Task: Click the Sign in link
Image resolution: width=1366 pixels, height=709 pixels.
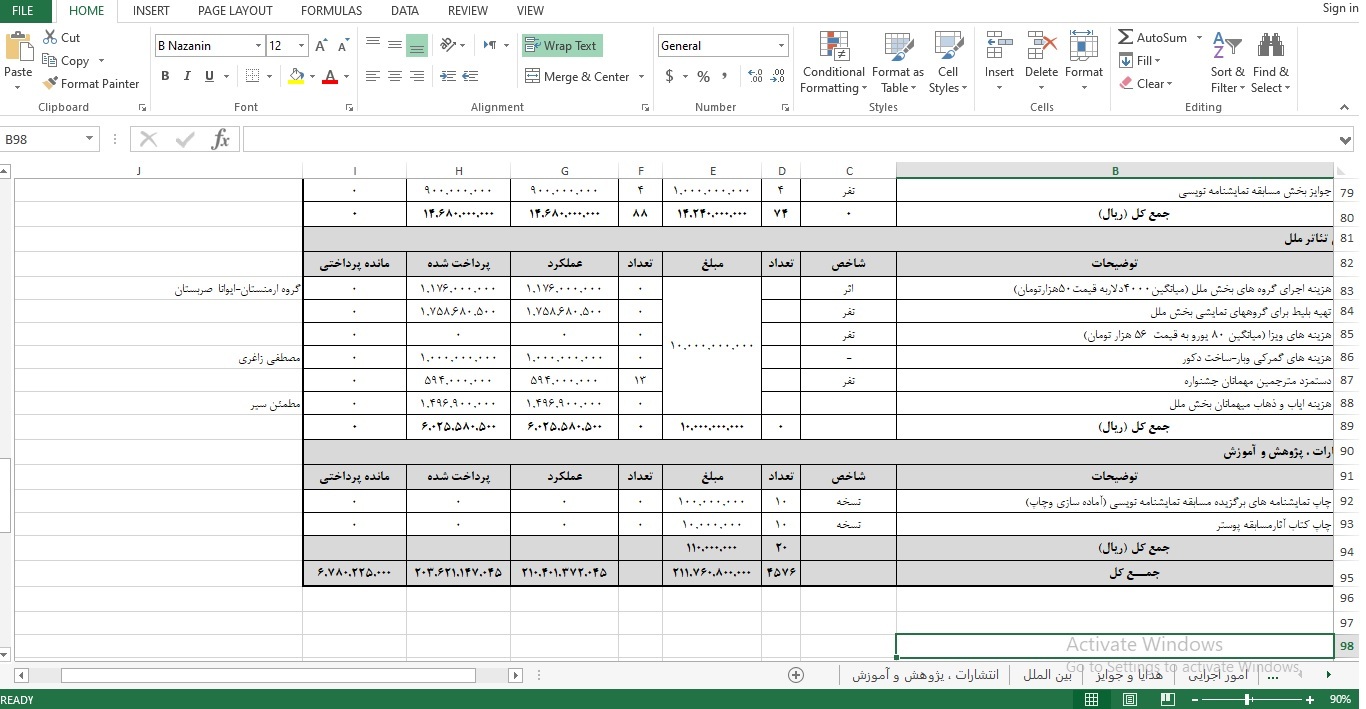Action: point(1340,8)
